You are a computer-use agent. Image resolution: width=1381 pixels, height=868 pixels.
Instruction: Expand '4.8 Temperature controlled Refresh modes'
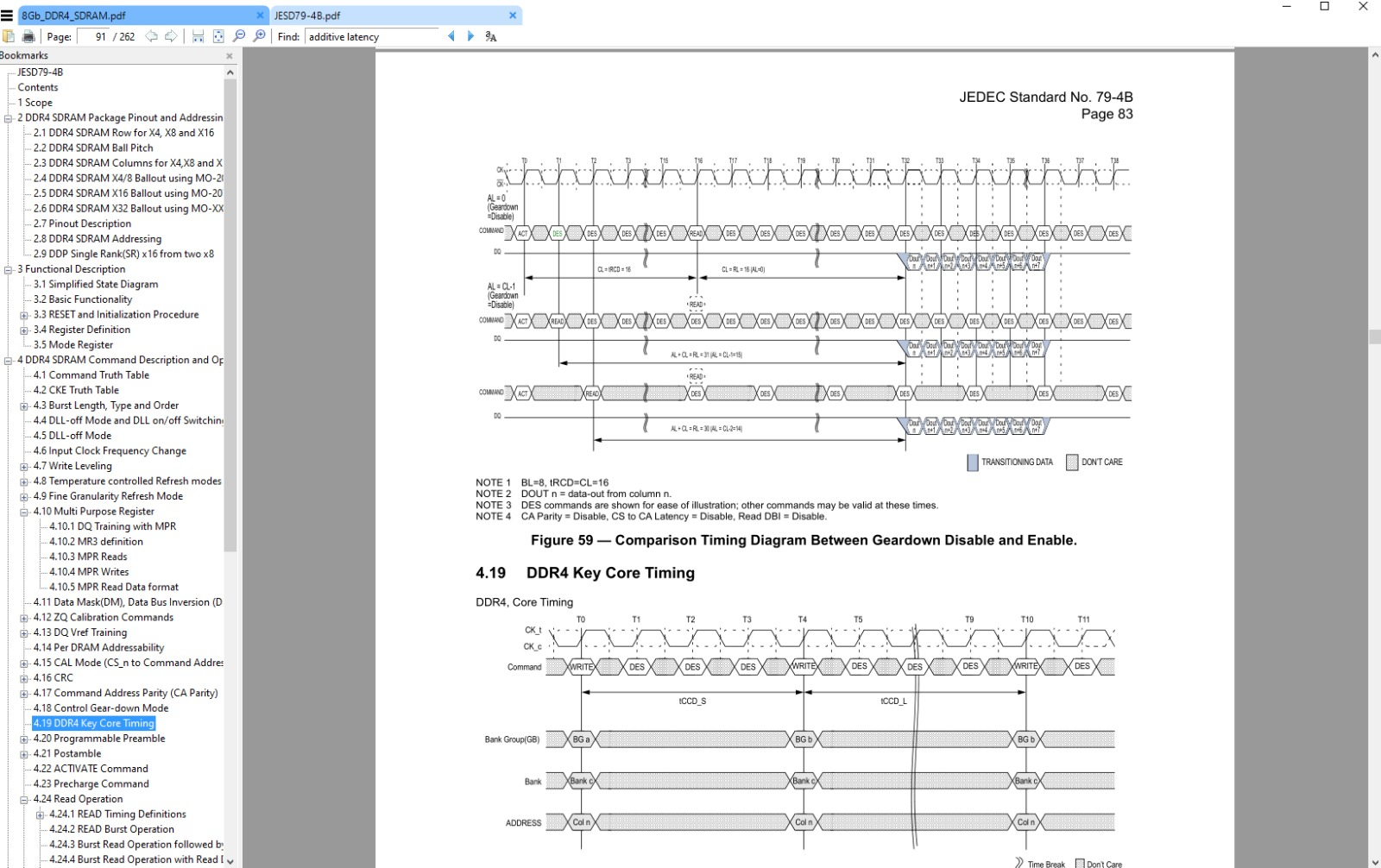(x=24, y=481)
